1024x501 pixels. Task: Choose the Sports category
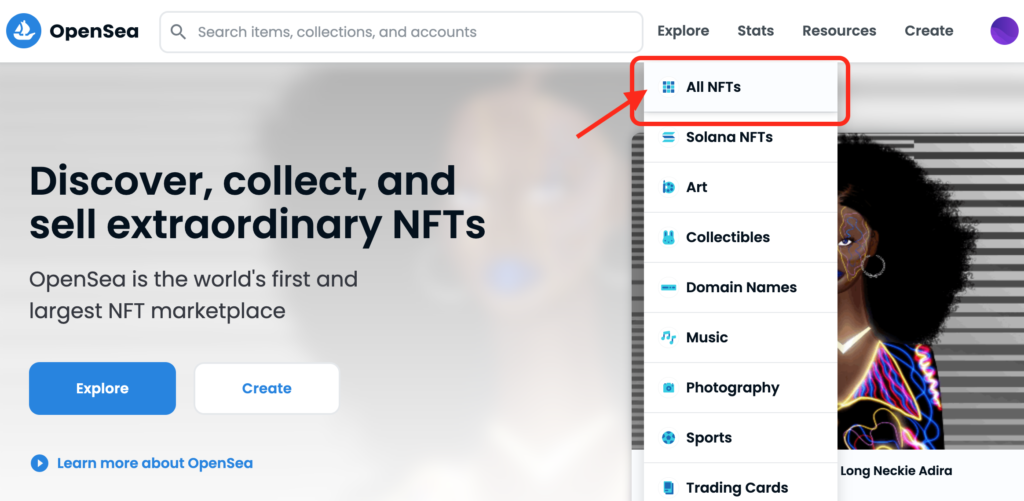pos(741,438)
